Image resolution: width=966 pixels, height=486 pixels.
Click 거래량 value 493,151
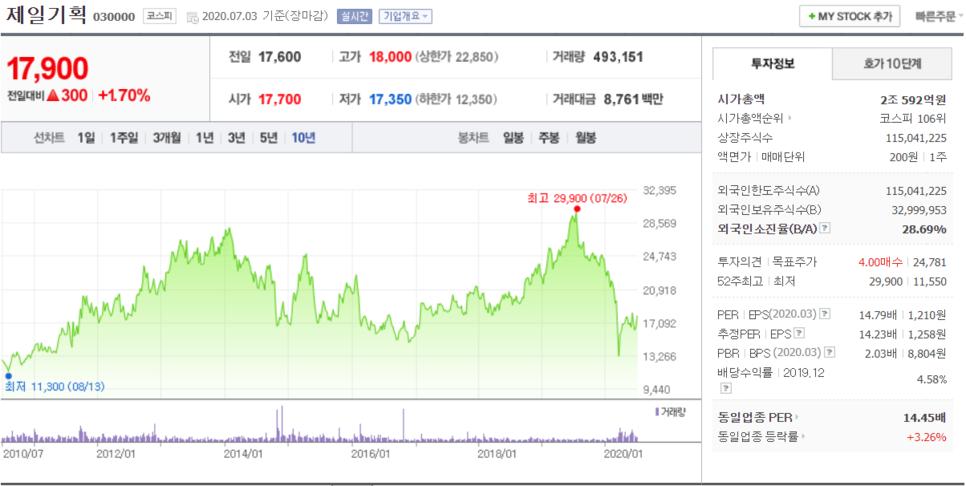click(618, 57)
